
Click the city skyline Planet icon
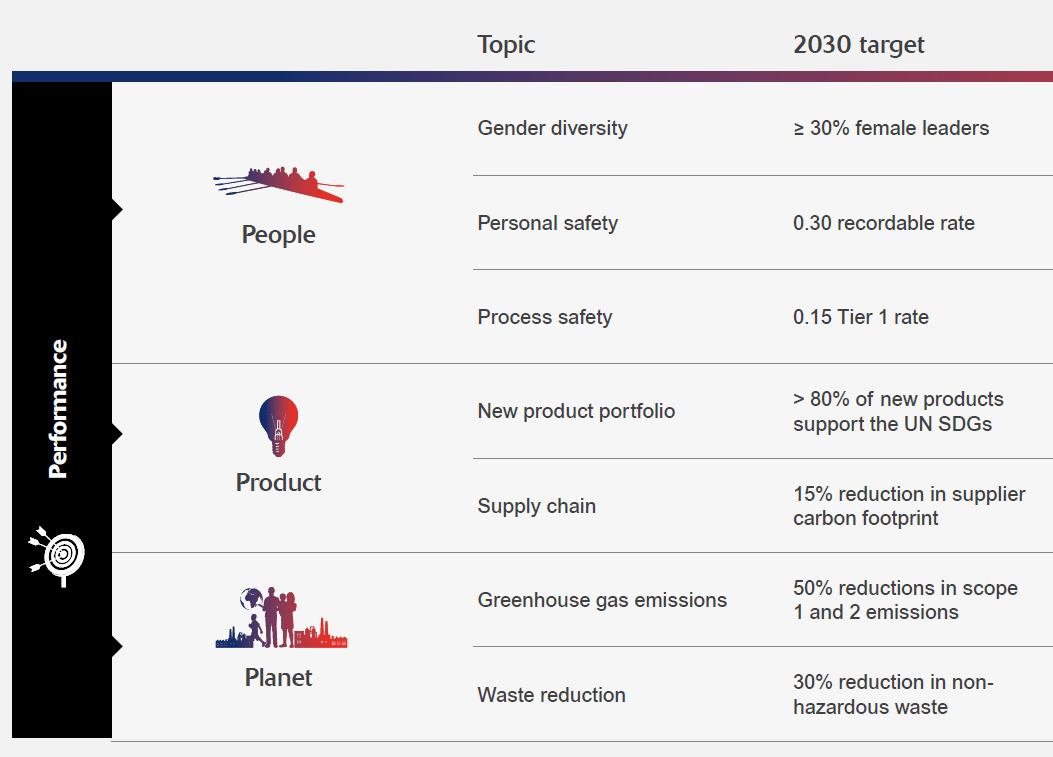point(281,618)
